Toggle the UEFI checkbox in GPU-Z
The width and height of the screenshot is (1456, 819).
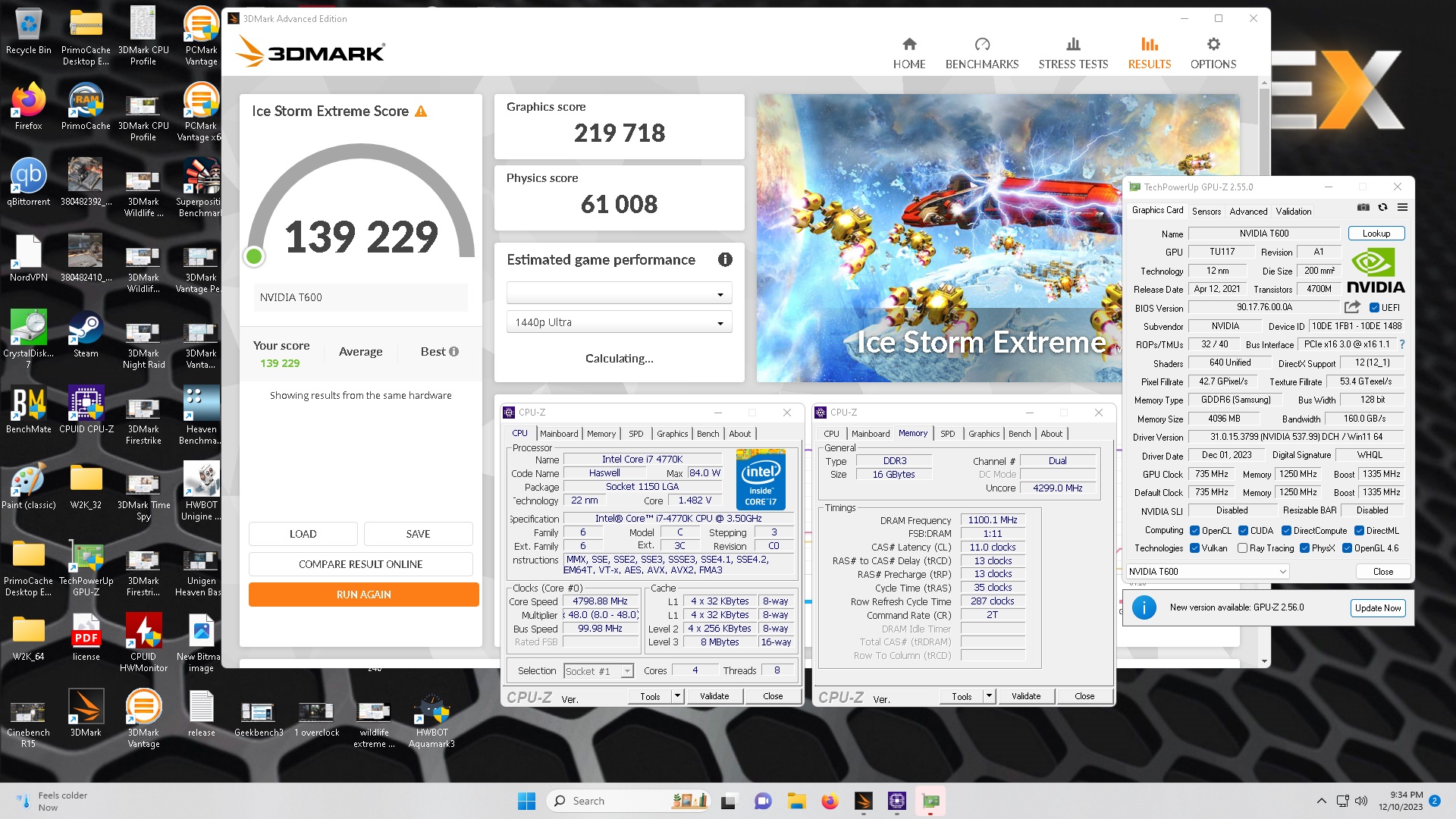(1374, 308)
